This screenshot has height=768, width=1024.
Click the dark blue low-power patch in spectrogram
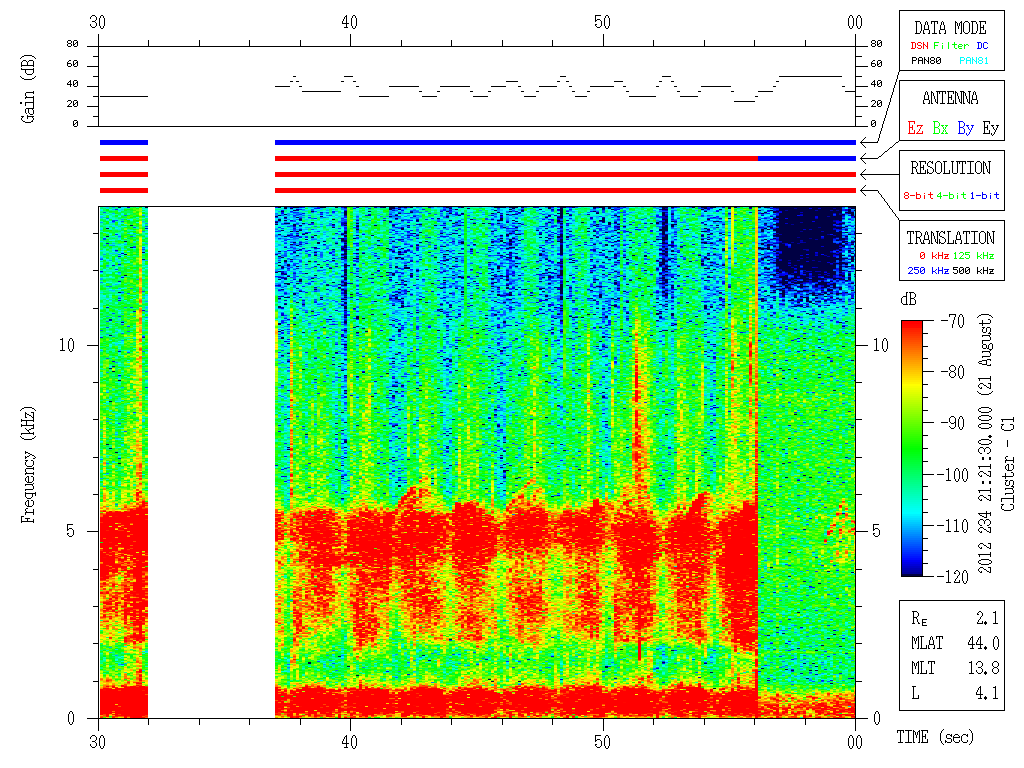click(807, 247)
